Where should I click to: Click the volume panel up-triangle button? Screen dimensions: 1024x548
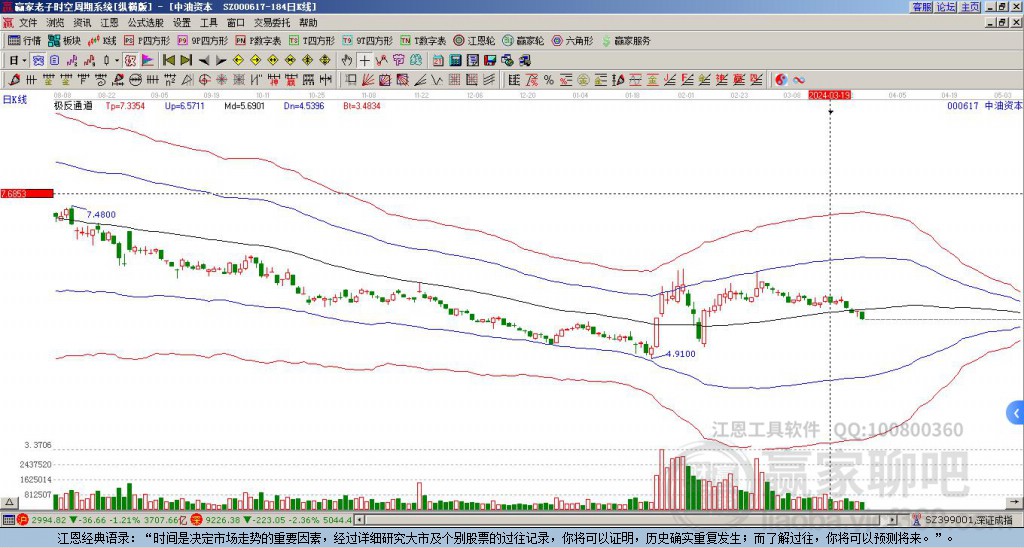point(9,502)
